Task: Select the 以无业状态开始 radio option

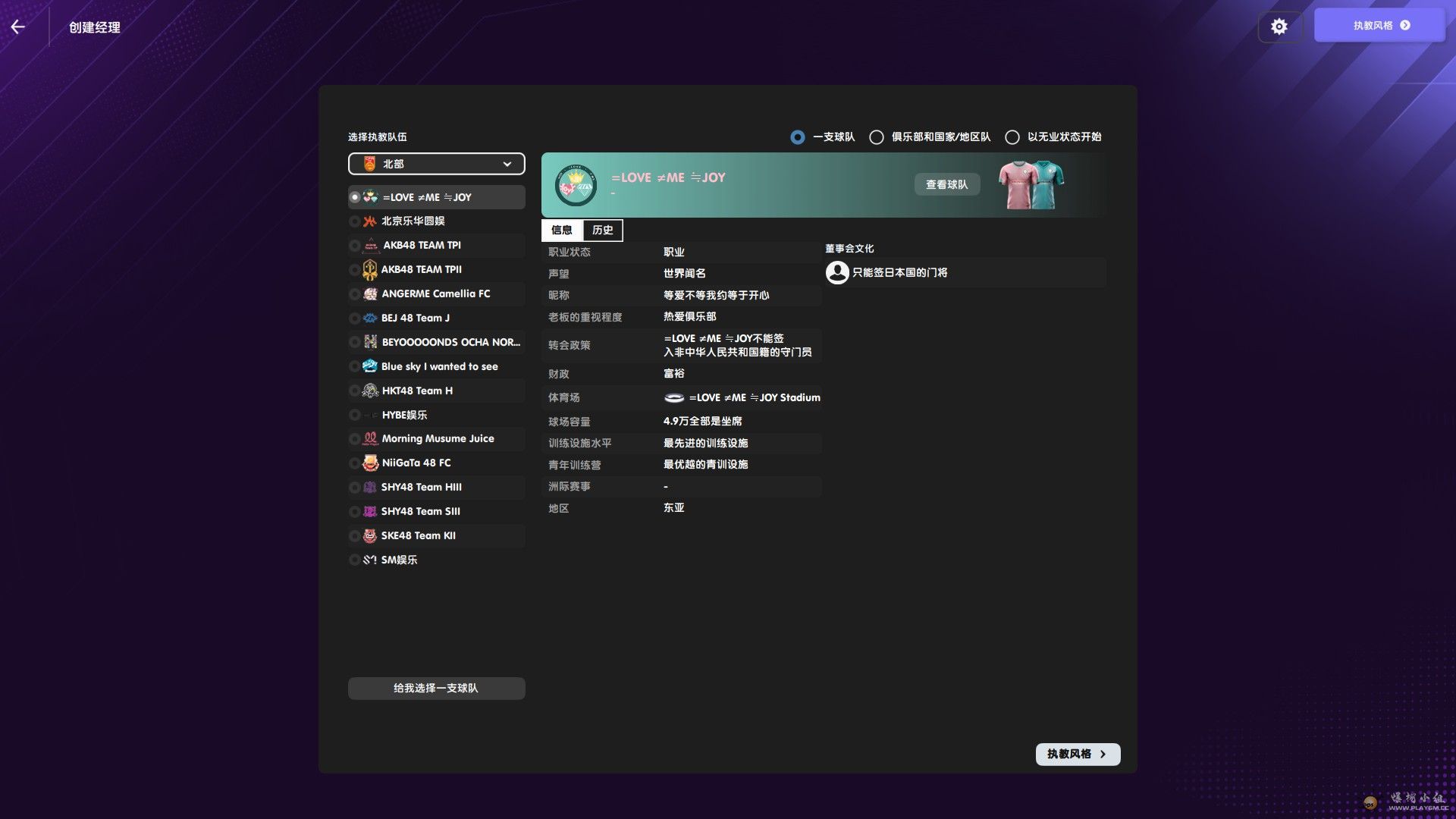Action: (1012, 137)
